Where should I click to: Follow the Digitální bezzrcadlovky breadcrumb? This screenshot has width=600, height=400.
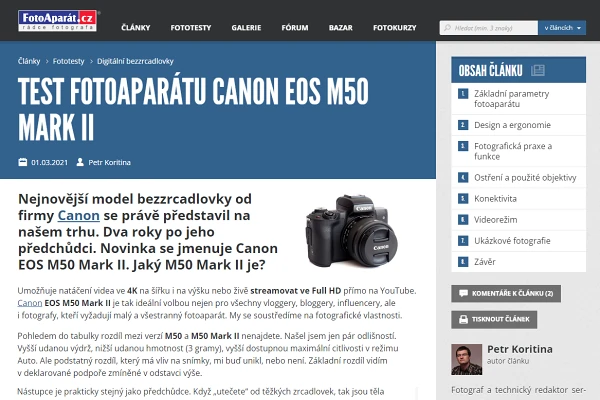(x=135, y=61)
